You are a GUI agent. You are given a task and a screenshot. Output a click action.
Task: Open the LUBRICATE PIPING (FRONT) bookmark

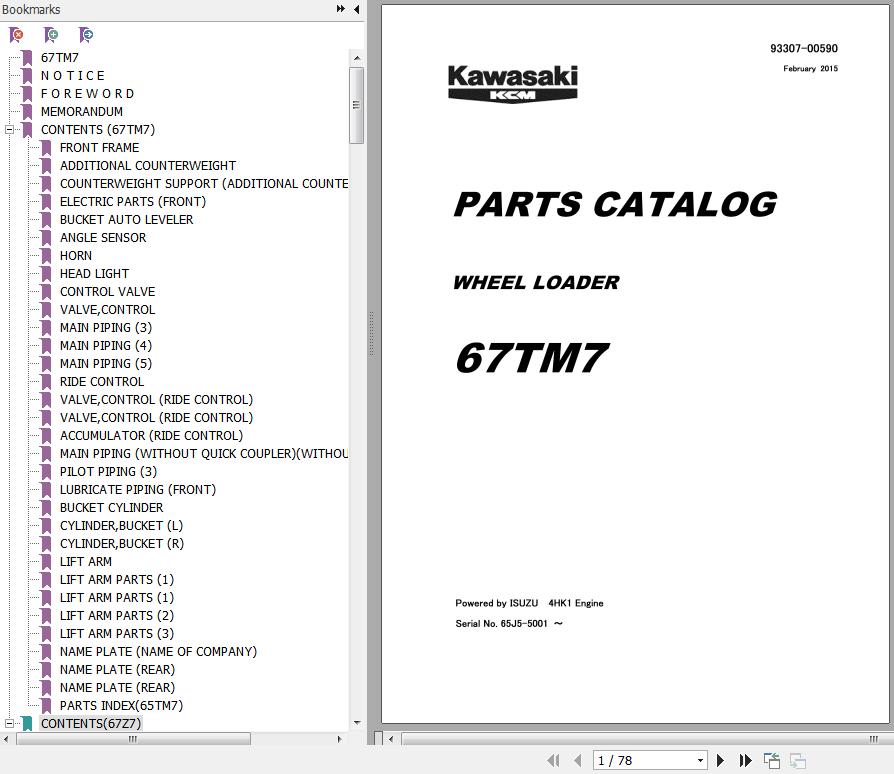(138, 490)
